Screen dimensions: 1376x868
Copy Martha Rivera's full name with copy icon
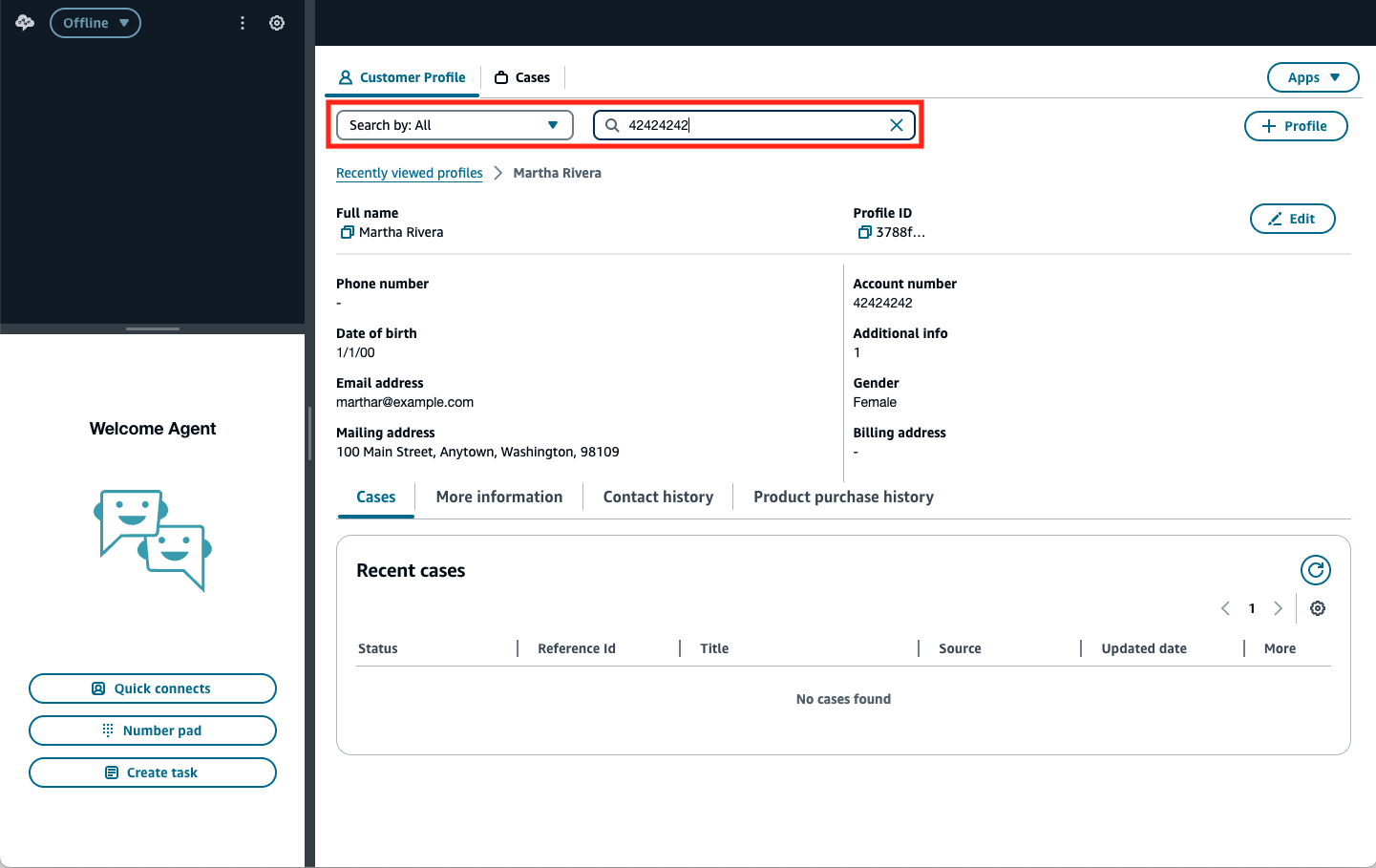pyautogui.click(x=346, y=232)
